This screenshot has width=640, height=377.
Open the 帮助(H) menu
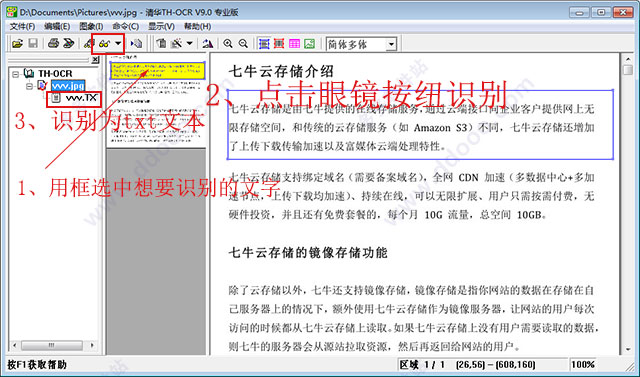[198, 27]
